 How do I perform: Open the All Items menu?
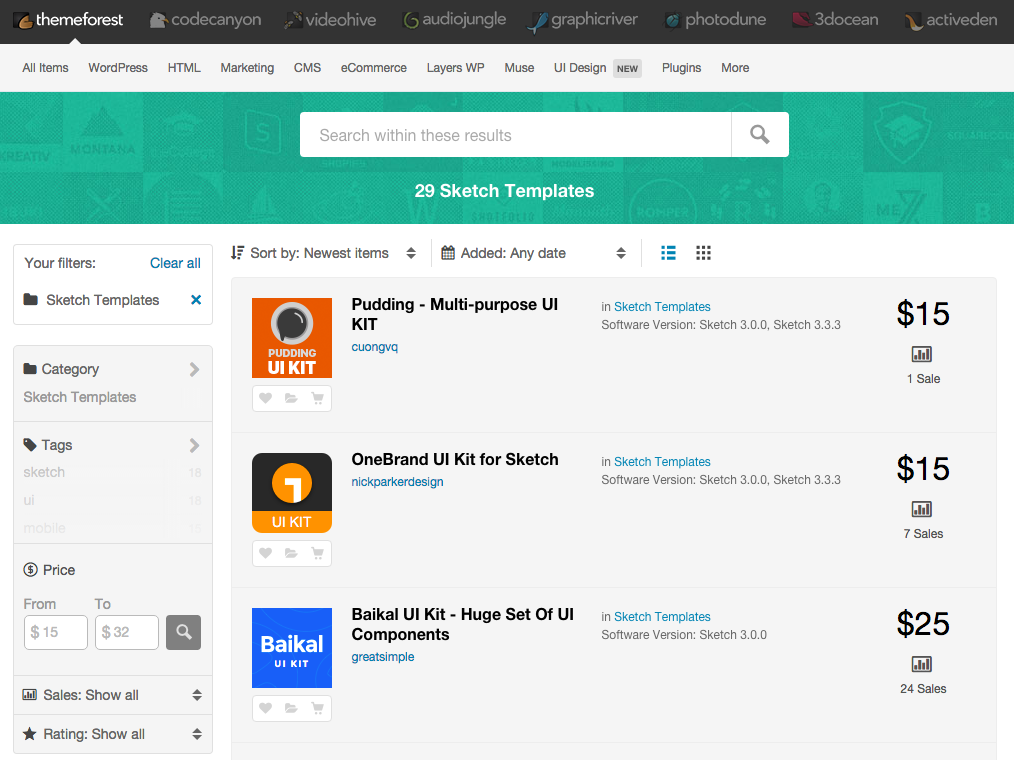point(45,68)
